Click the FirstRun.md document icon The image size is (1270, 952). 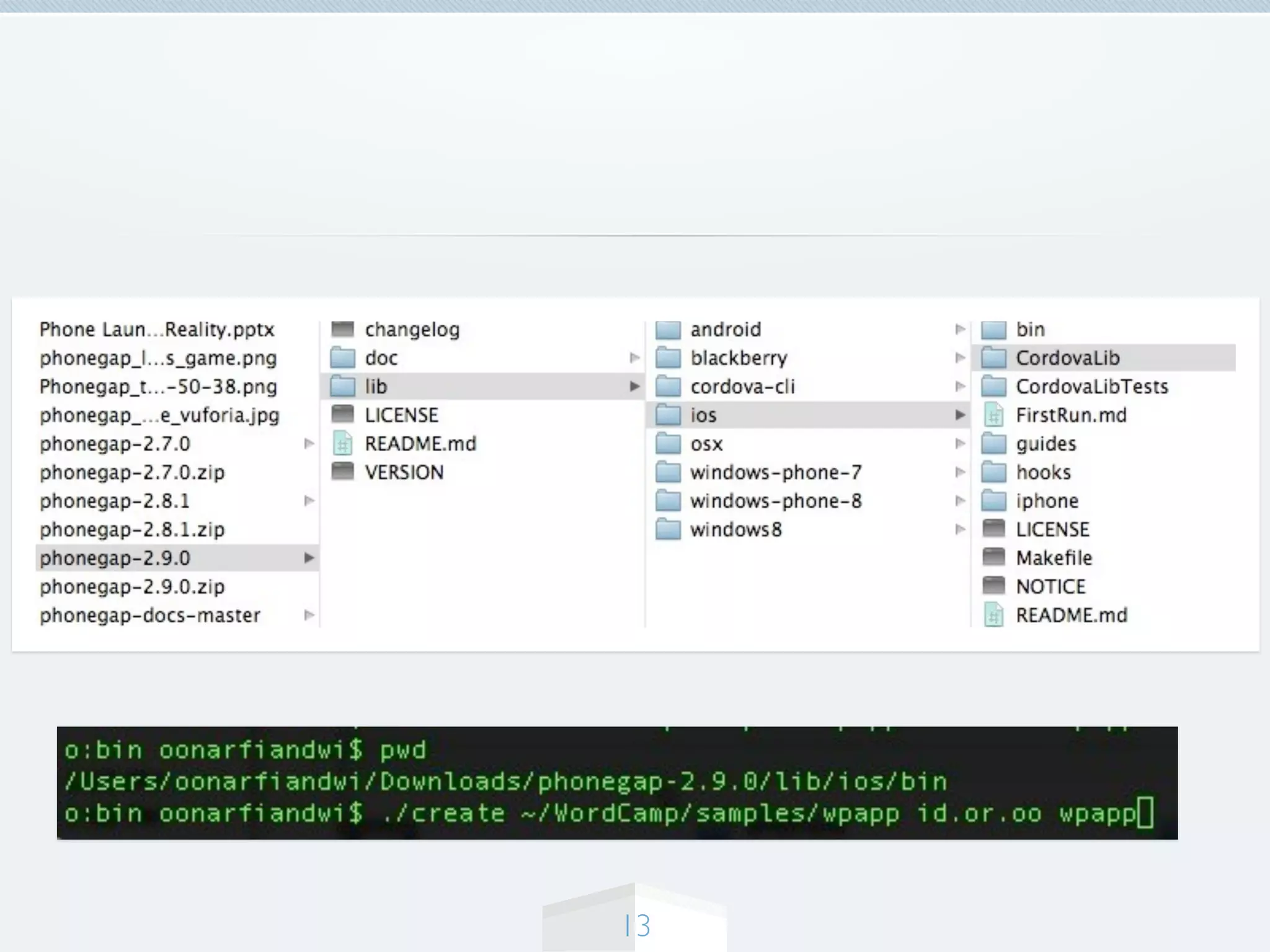pyautogui.click(x=993, y=415)
